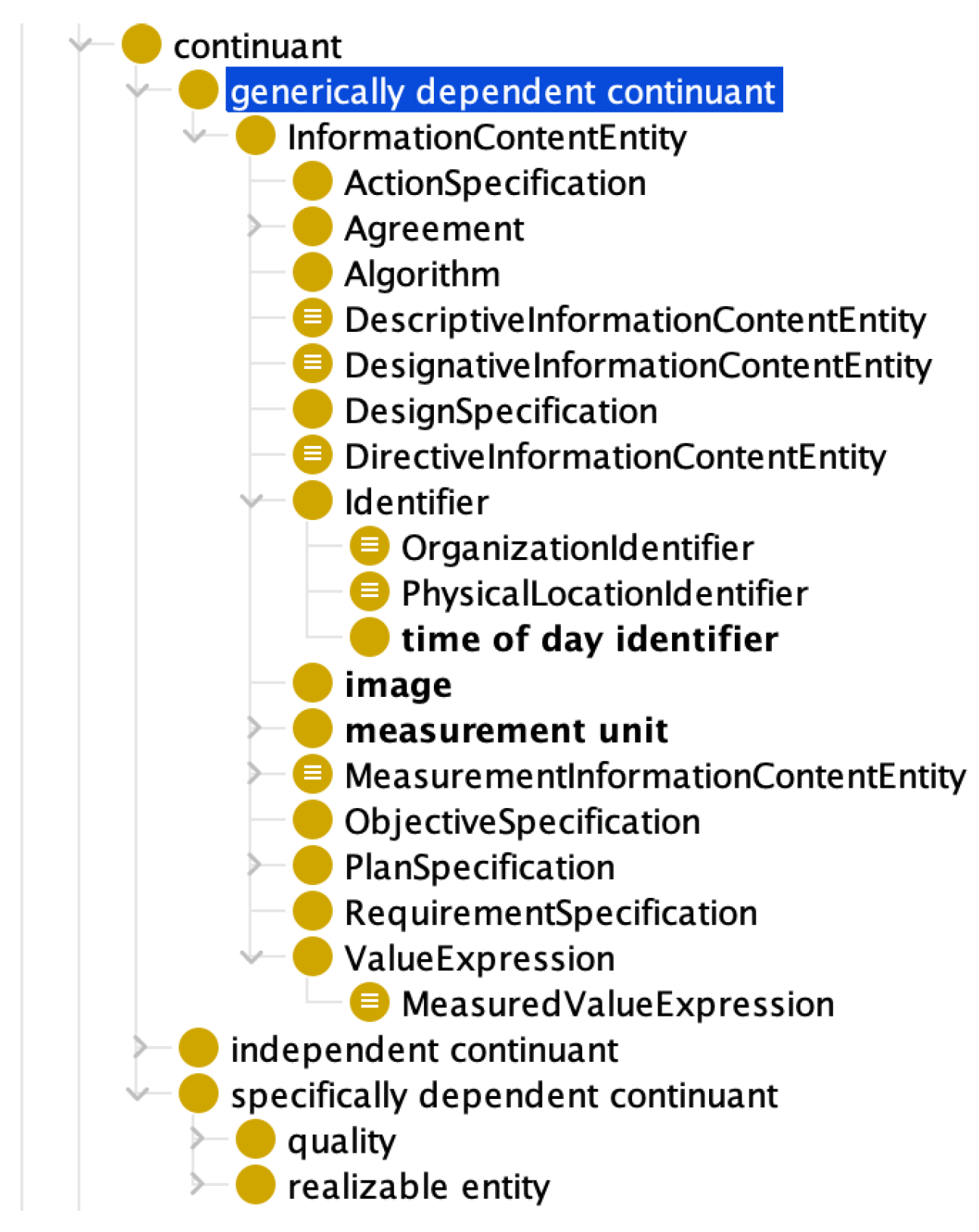Click the defined-class icon beside MeasuredValueExpression
This screenshot has height=1232, width=979.
click(370, 1003)
